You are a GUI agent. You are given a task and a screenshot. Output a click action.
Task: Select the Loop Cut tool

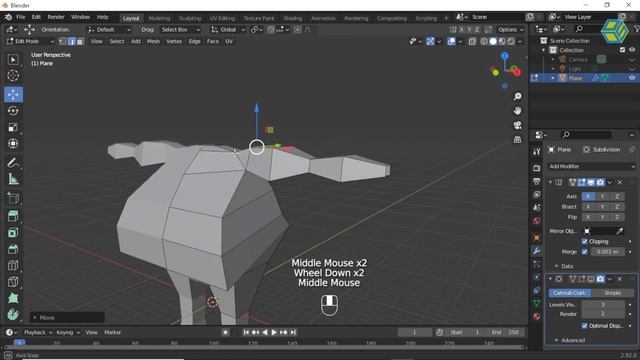(x=13, y=265)
